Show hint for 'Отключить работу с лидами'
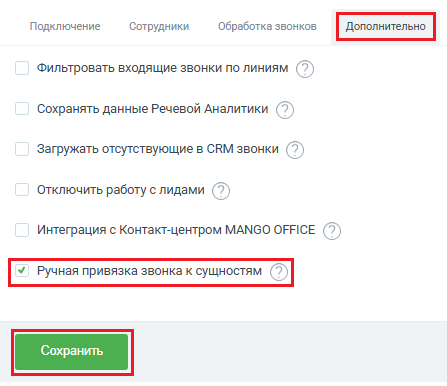The width and height of the screenshot is (447, 386). coord(221,191)
